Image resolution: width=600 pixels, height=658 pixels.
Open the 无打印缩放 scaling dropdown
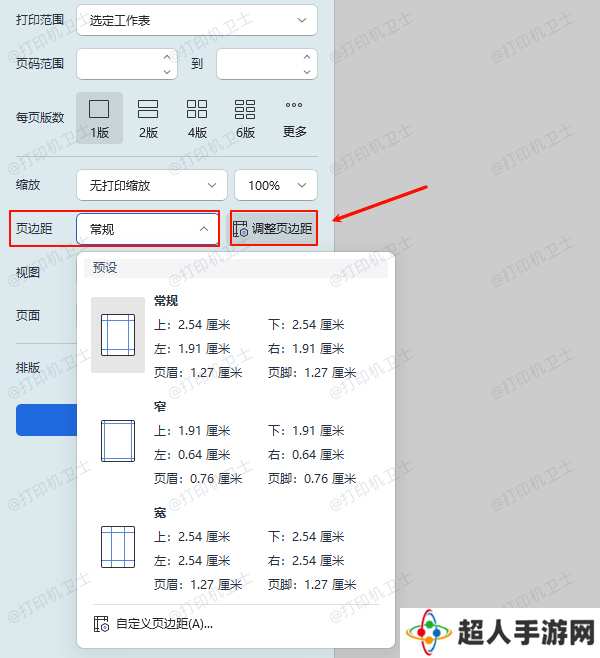152,185
